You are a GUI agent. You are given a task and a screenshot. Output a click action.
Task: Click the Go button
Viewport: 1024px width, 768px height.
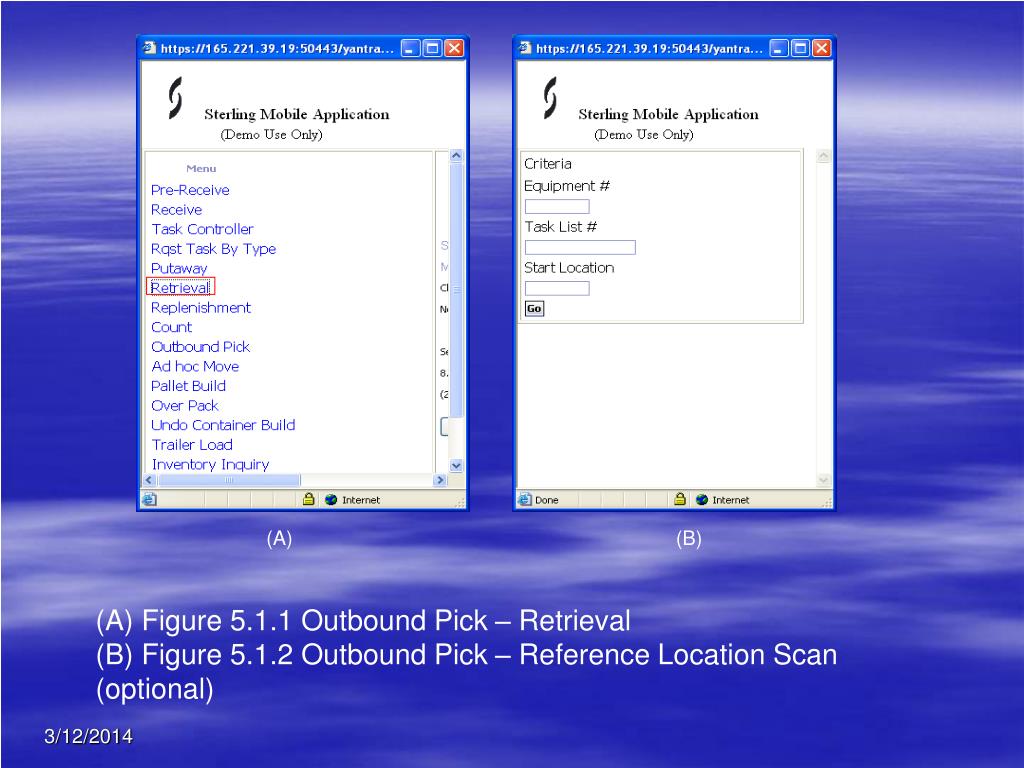point(534,308)
